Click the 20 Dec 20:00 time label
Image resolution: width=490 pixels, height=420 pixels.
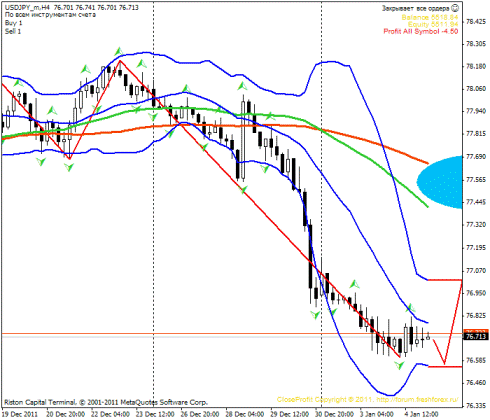pos(65,414)
